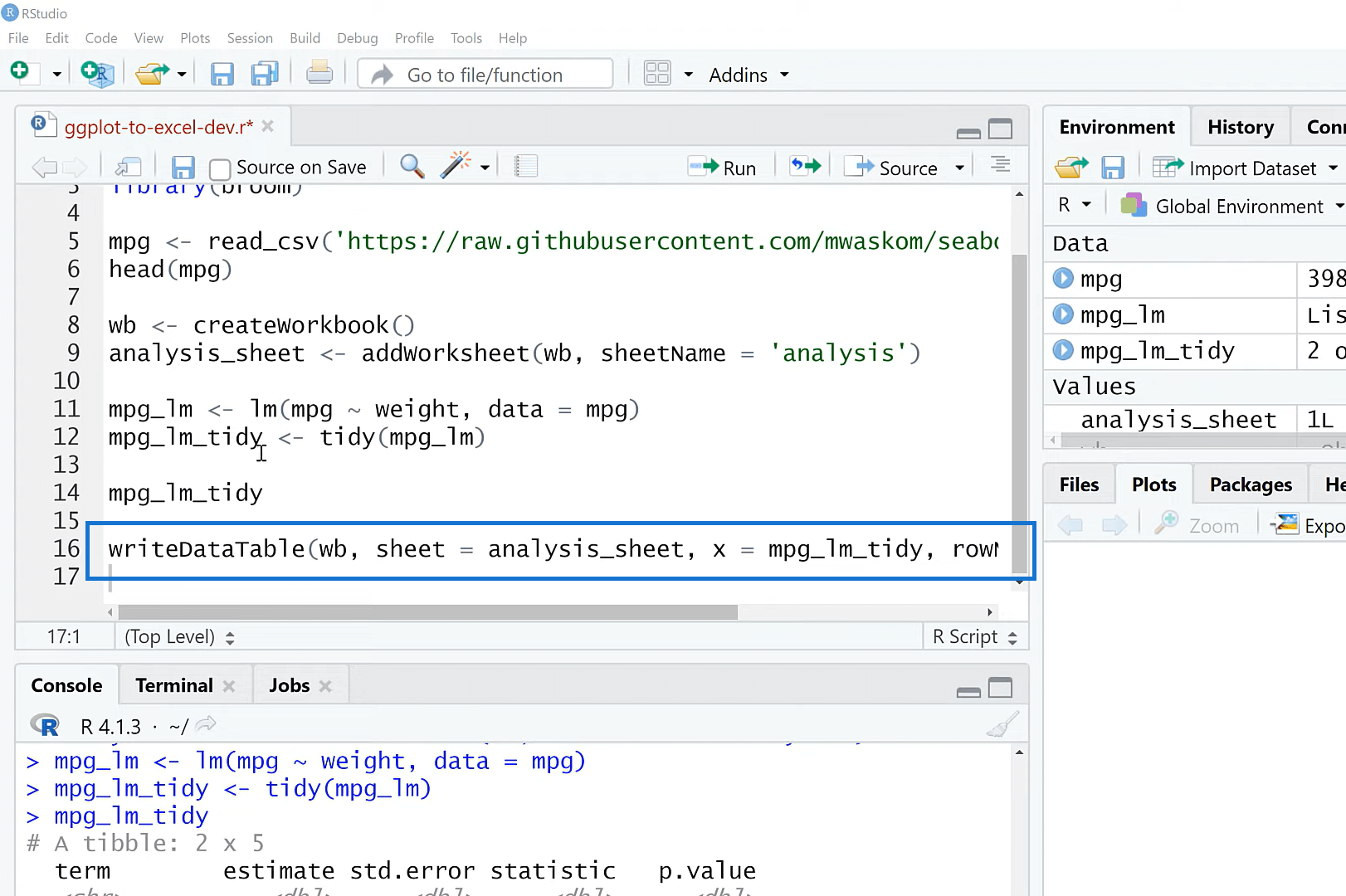Click the Show in new window icon
Image resolution: width=1346 pixels, height=896 pixels.
pyautogui.click(x=129, y=167)
